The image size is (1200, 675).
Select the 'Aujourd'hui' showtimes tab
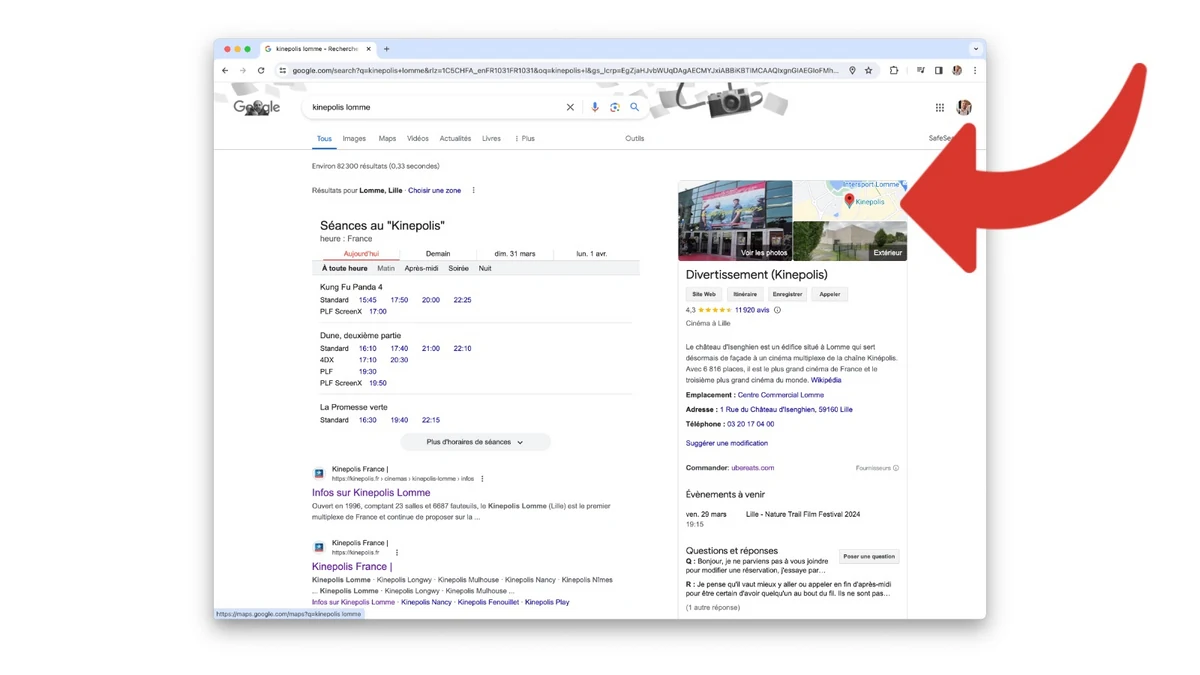tap(361, 254)
